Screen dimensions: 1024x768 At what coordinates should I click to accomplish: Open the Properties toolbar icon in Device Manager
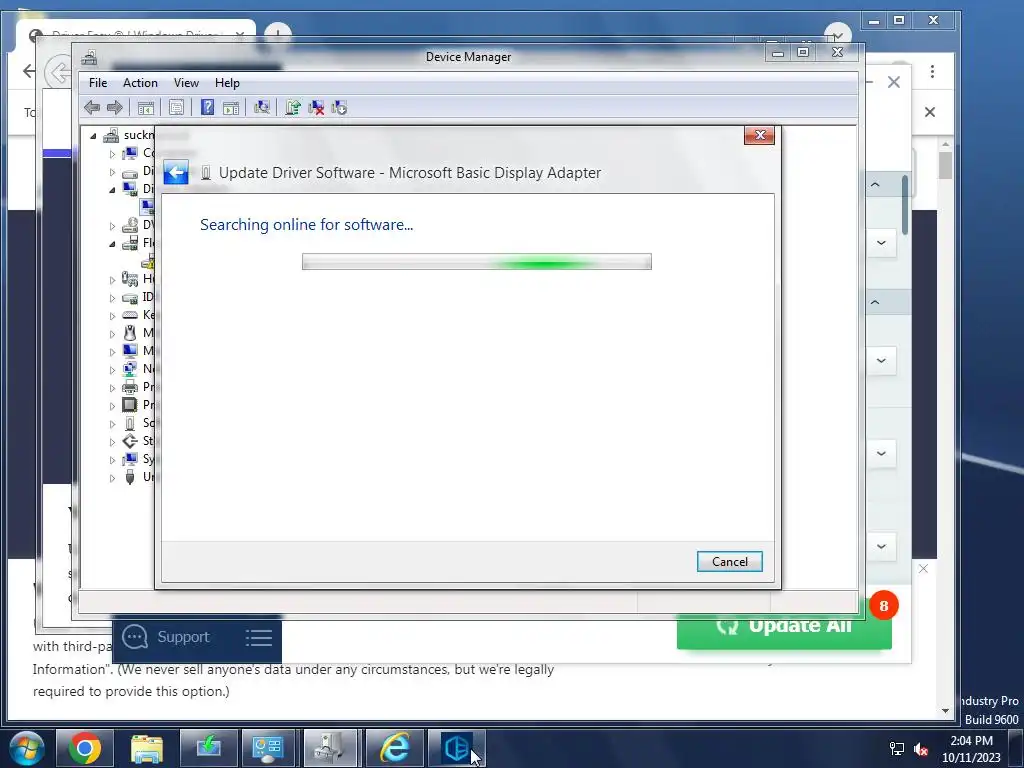point(176,108)
